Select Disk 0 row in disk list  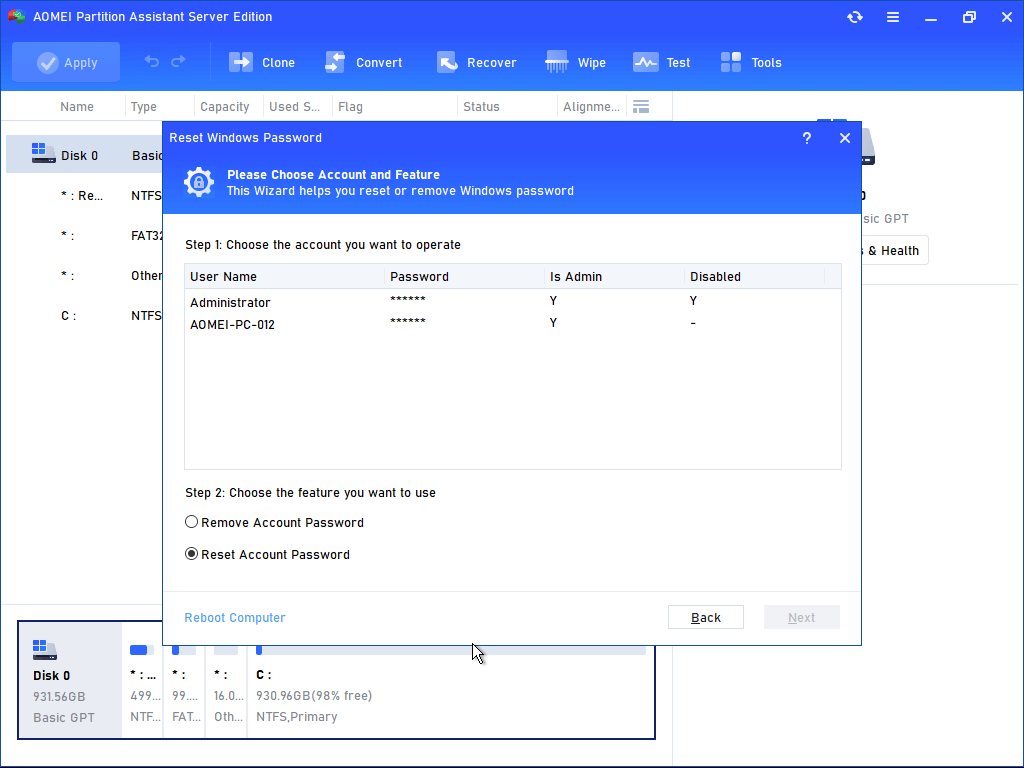pyautogui.click(x=84, y=155)
